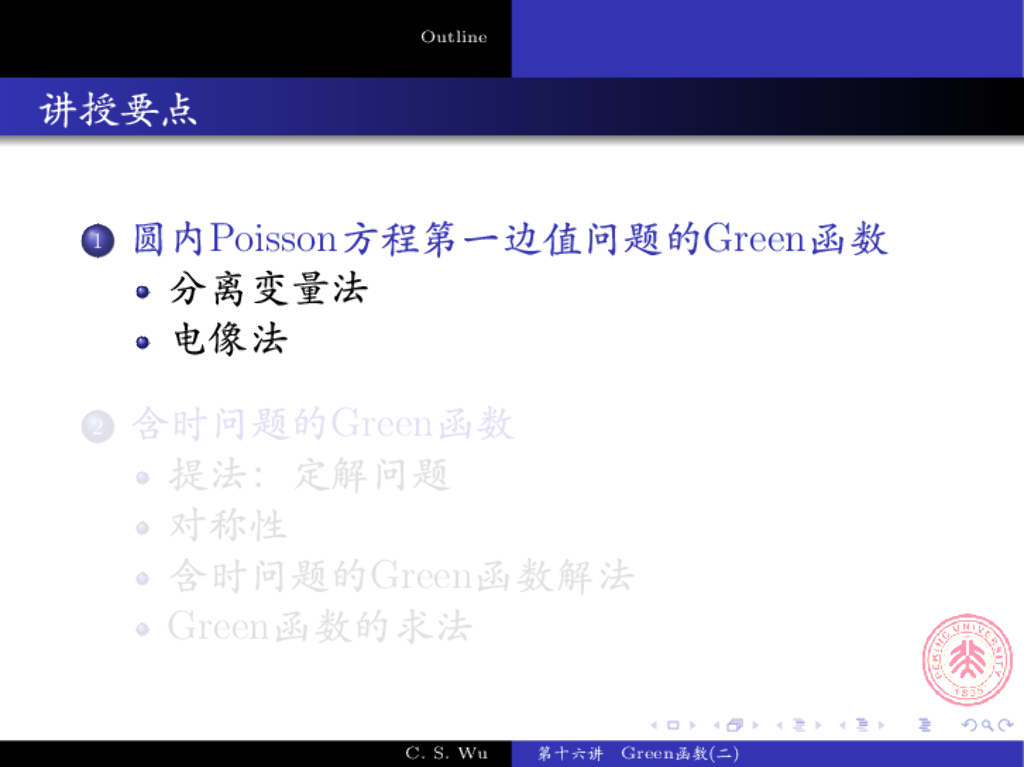
Task: Jump to the next section arrow
Action: coord(880,725)
